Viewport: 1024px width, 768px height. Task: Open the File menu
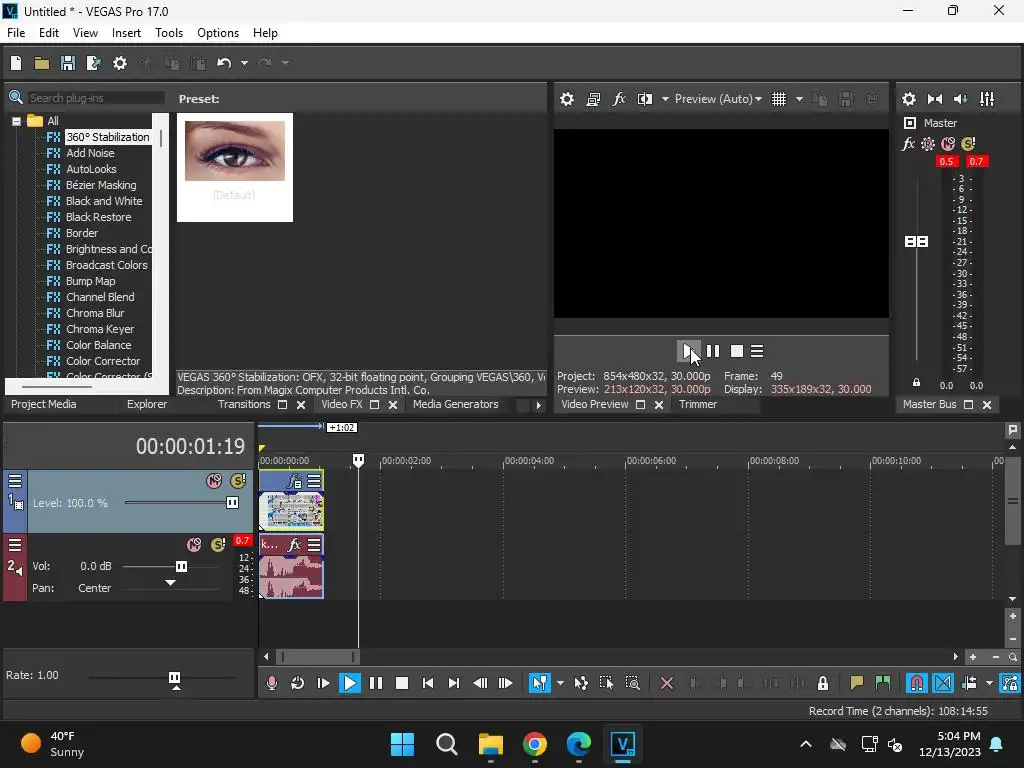16,33
